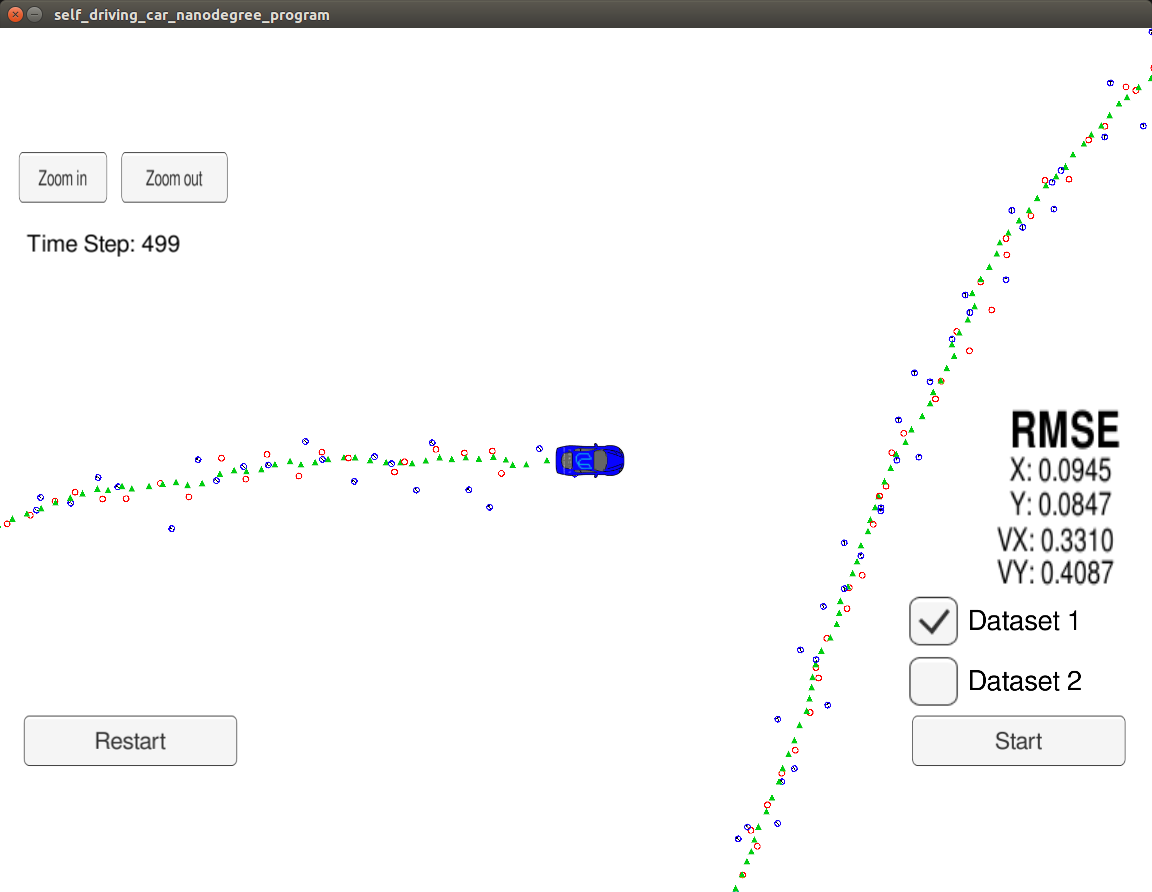This screenshot has width=1152, height=892.
Task: Minimize the simulator window
Action: coord(34,14)
